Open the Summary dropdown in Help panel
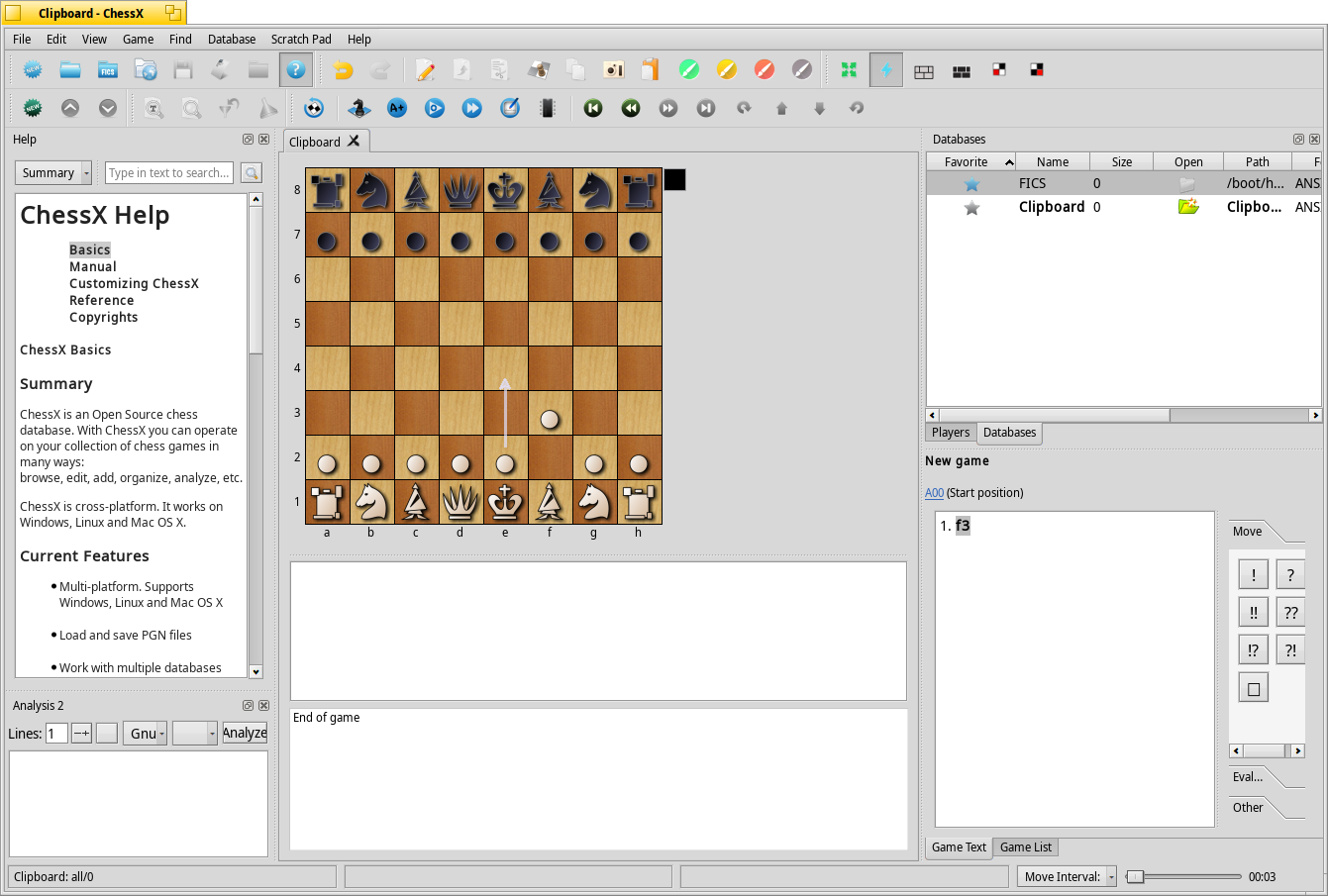 click(53, 173)
